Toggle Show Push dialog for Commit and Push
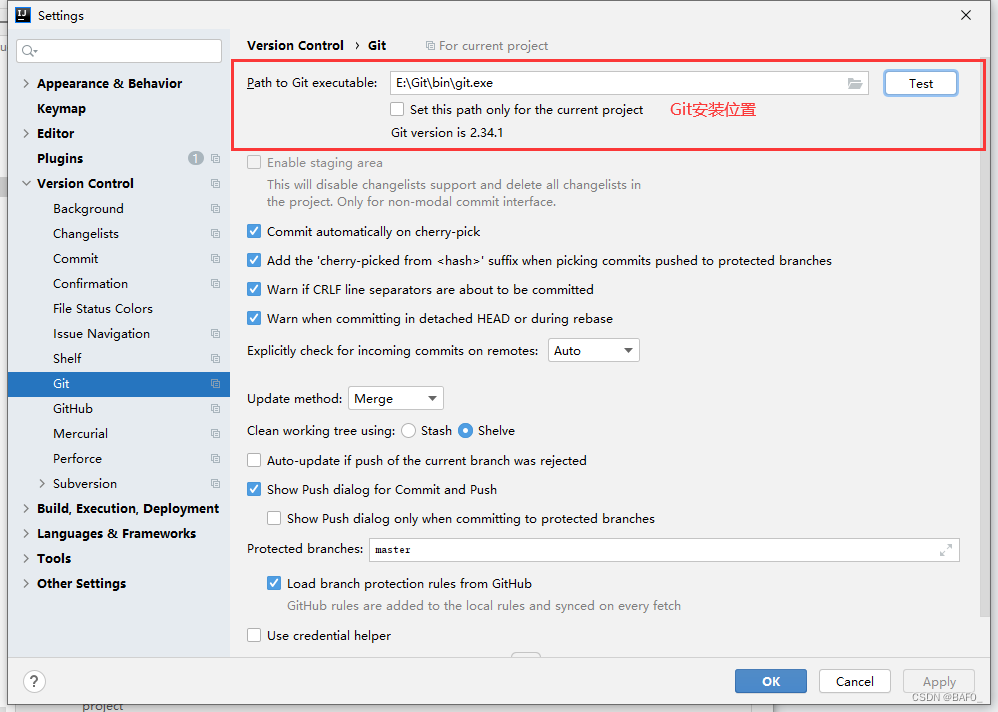 [254, 489]
